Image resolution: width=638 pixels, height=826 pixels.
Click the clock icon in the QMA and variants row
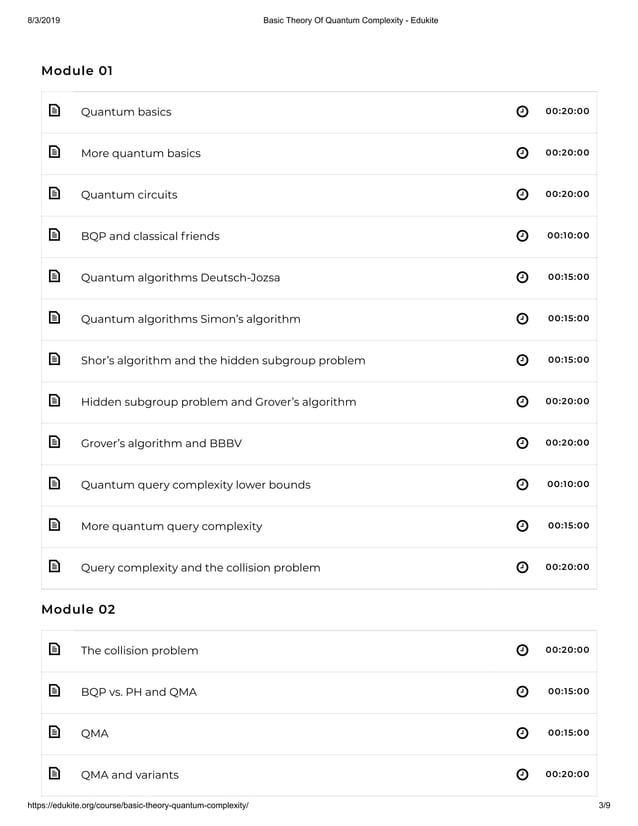[522, 775]
